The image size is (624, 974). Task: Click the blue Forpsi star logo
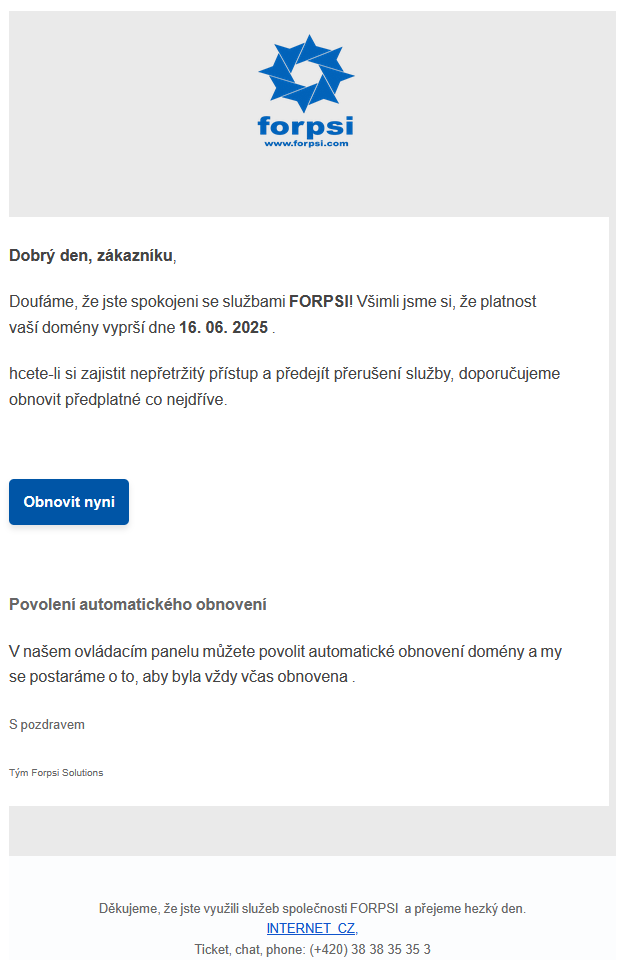306,73
